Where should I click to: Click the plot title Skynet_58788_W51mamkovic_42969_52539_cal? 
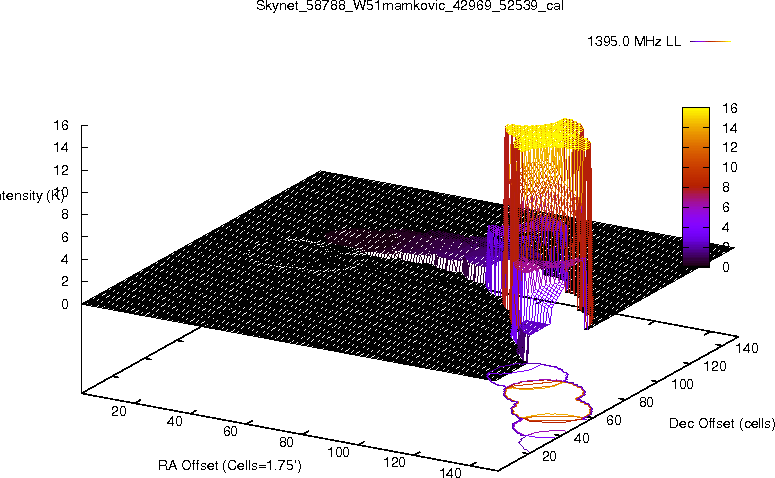[410, 5]
